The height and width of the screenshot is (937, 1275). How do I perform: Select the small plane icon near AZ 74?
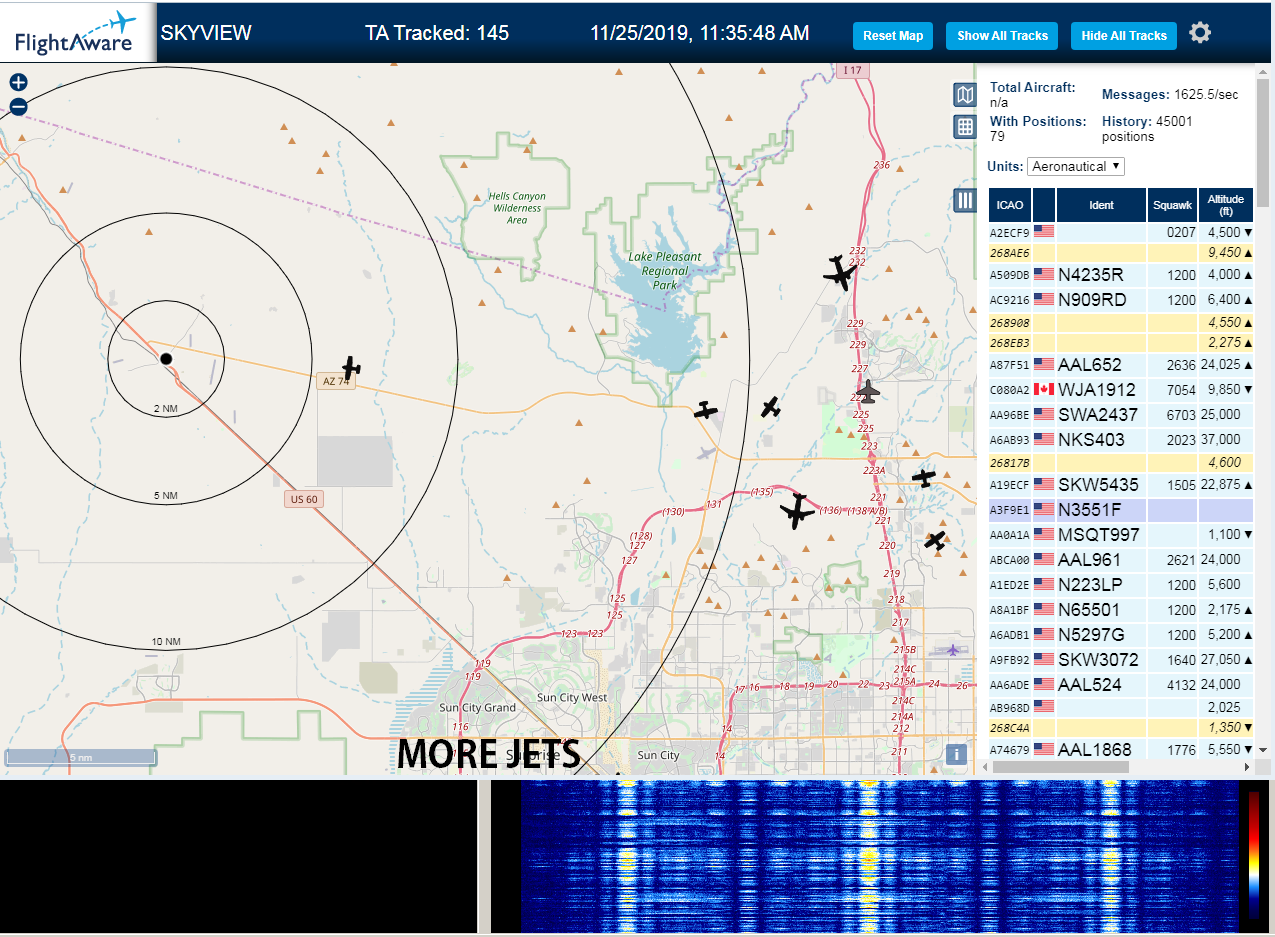[350, 367]
